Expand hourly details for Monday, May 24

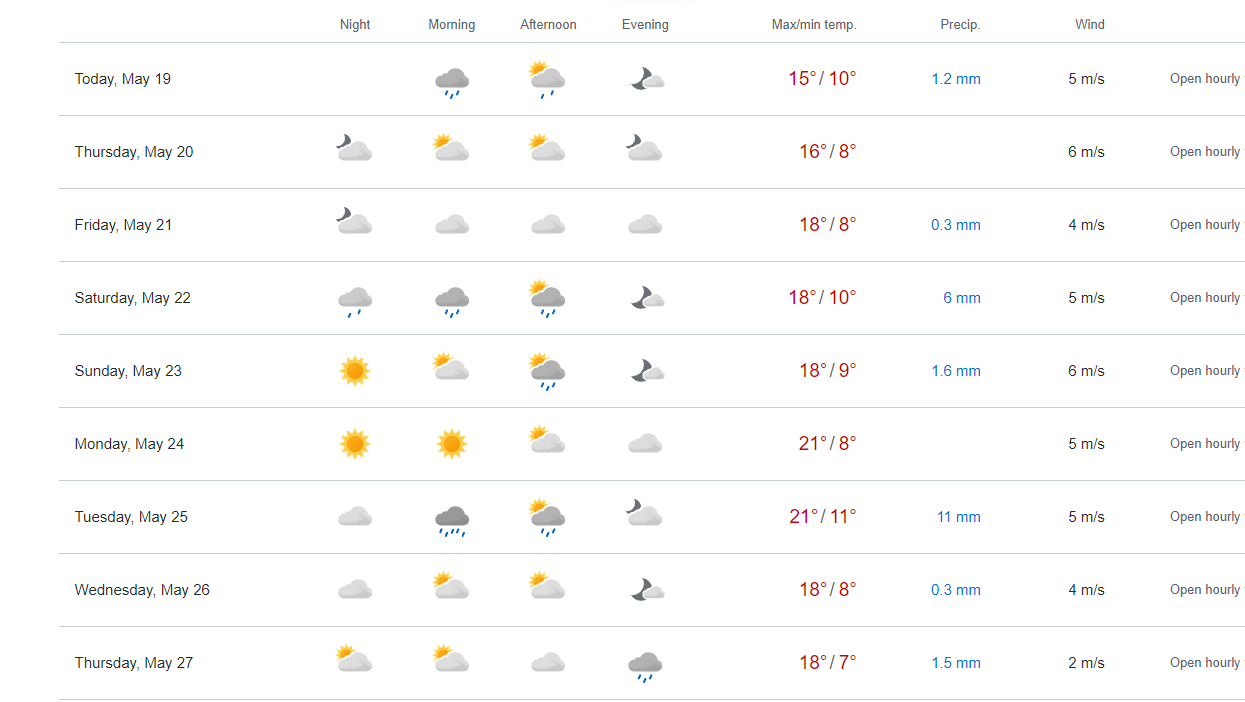coord(1205,444)
